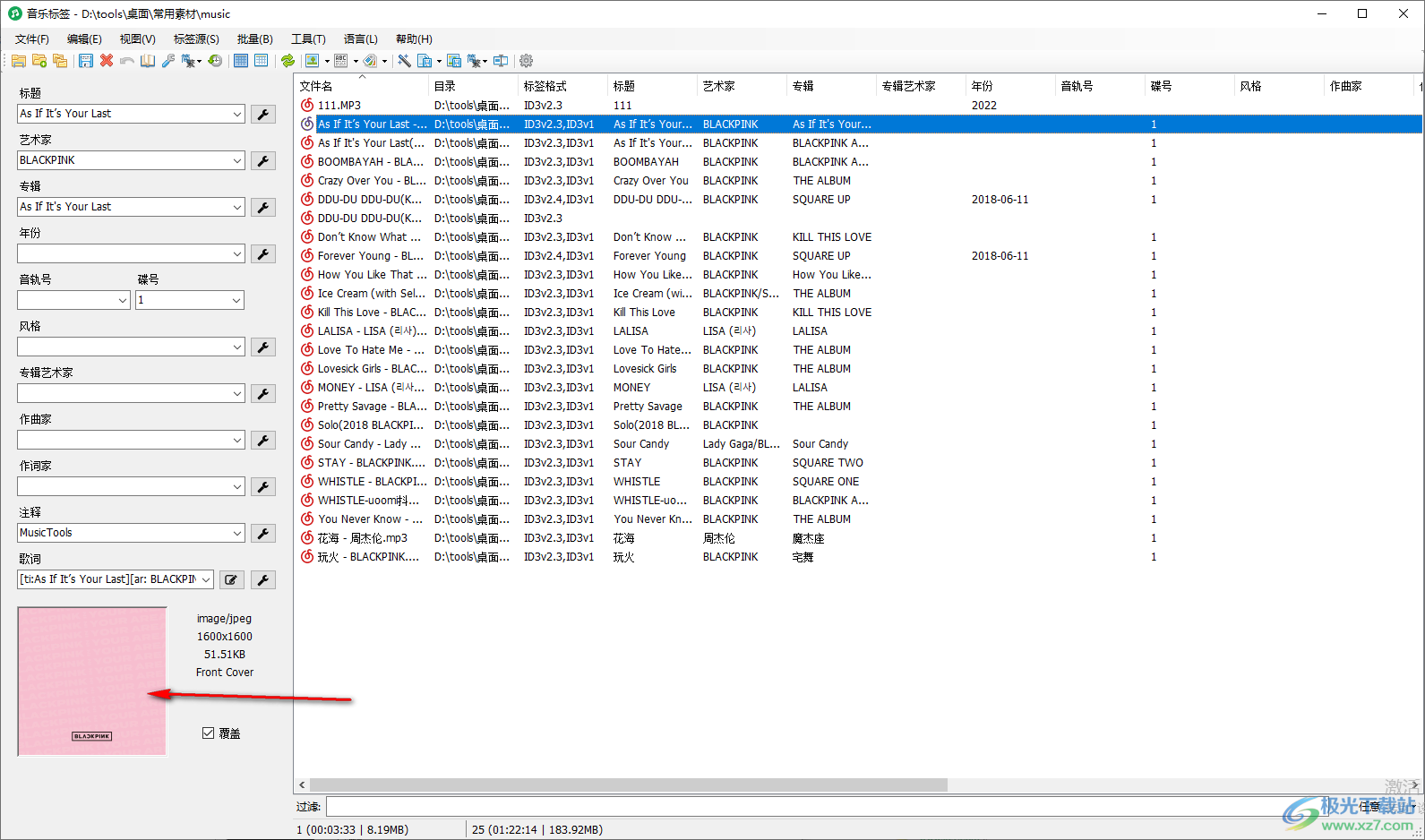
Task: Expand the 风格 combo box dropdown
Action: [x=237, y=347]
